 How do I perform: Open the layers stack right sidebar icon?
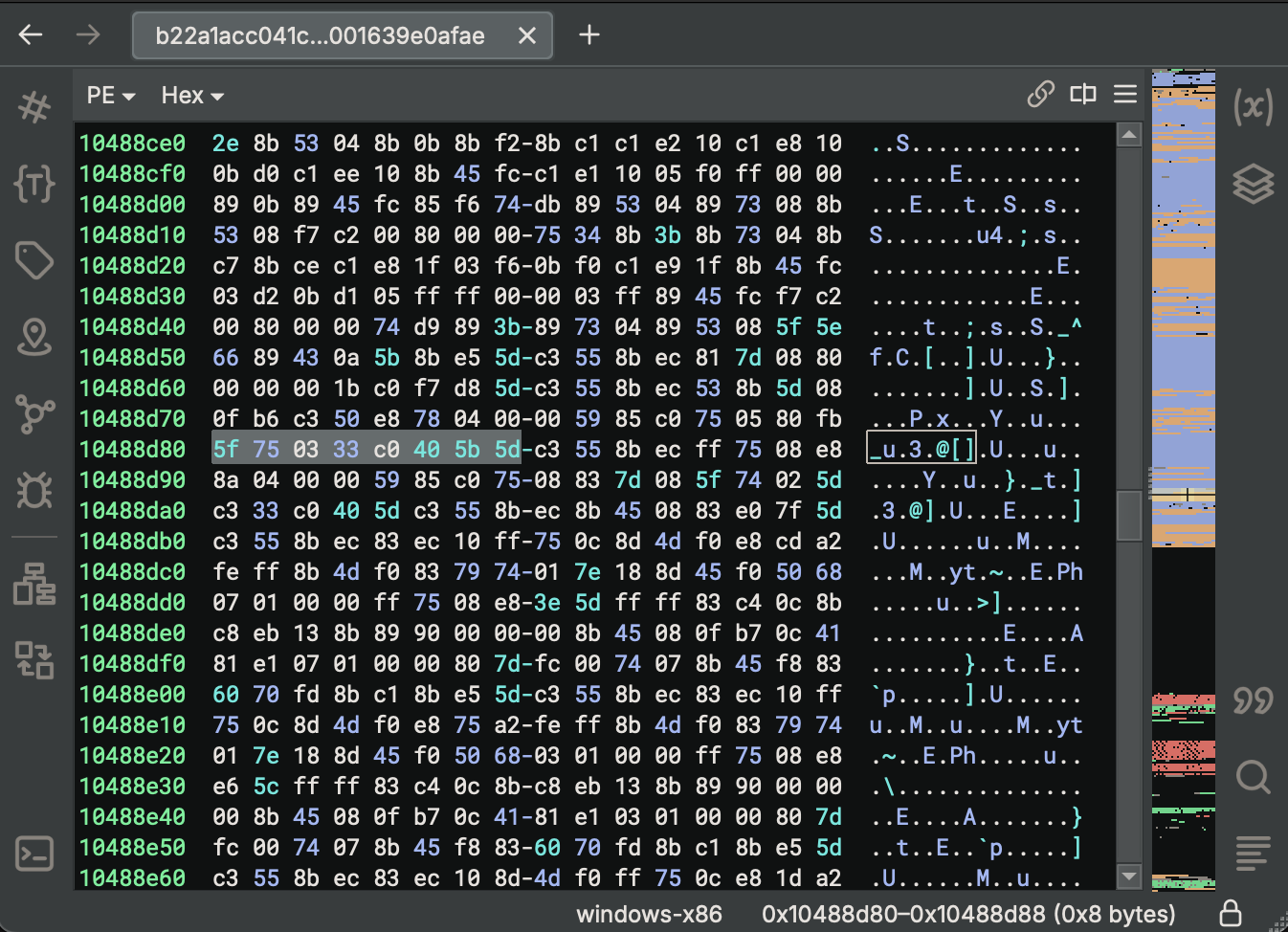click(1253, 183)
